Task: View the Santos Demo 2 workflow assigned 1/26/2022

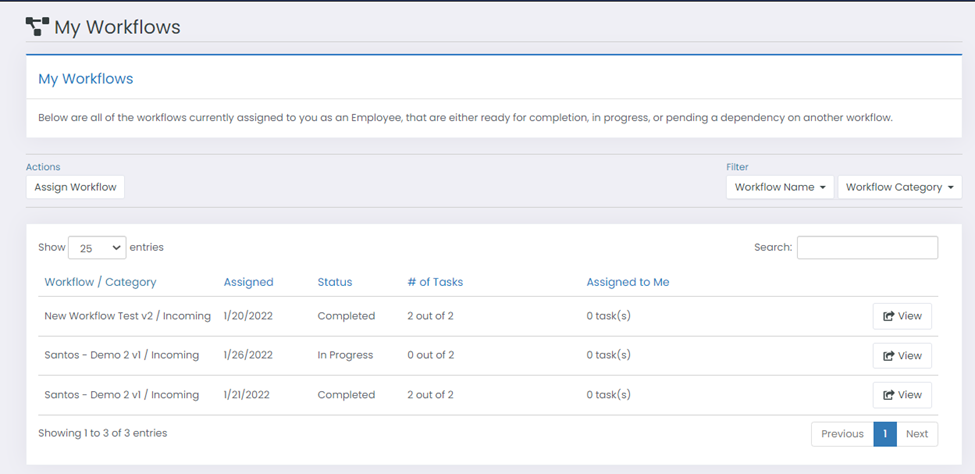Action: 902,356
